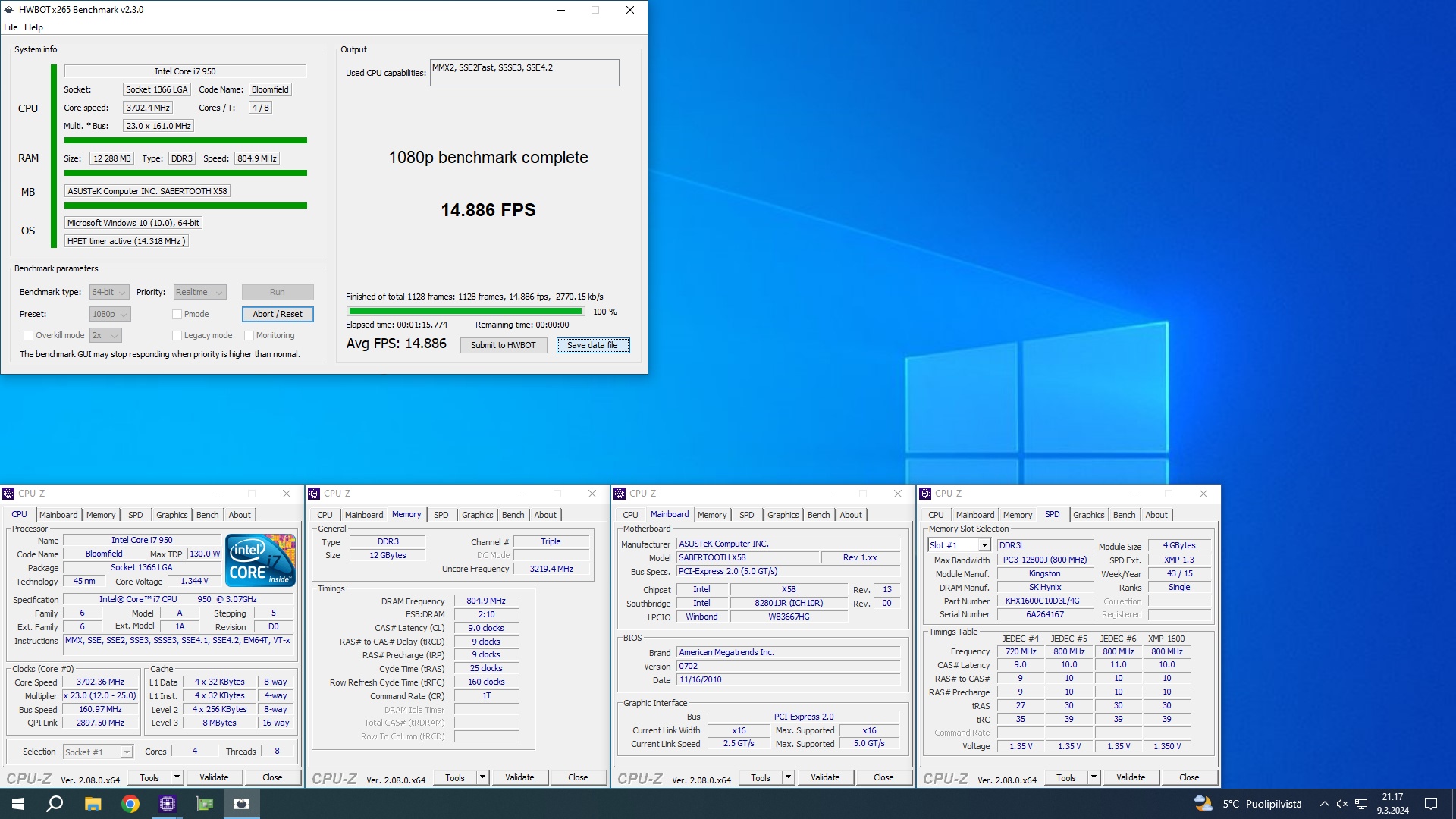The height and width of the screenshot is (819, 1456).
Task: Open Priority Realtime dropdown
Action: 200,292
